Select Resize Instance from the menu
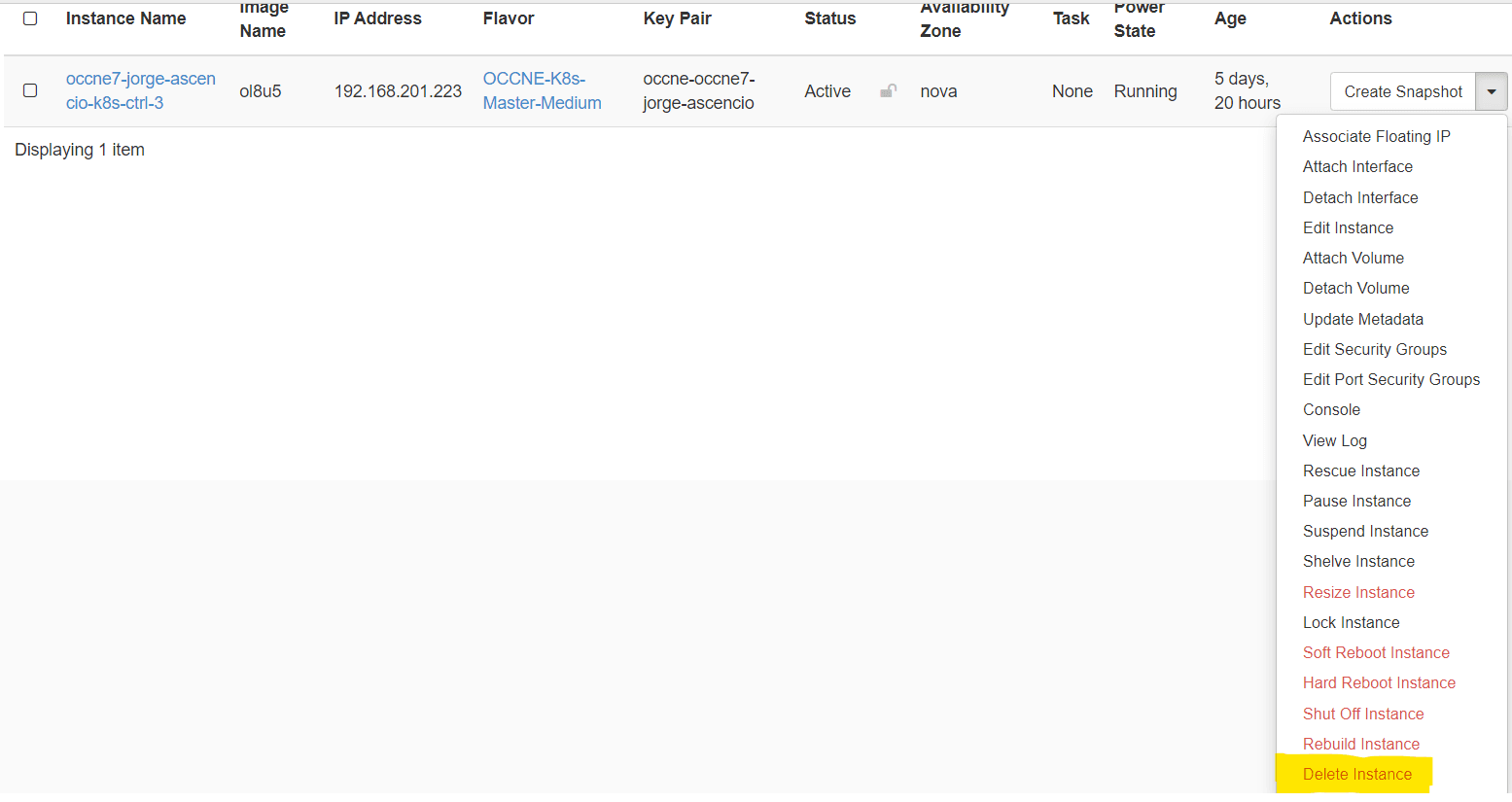This screenshot has width=1512, height=802. (1358, 592)
